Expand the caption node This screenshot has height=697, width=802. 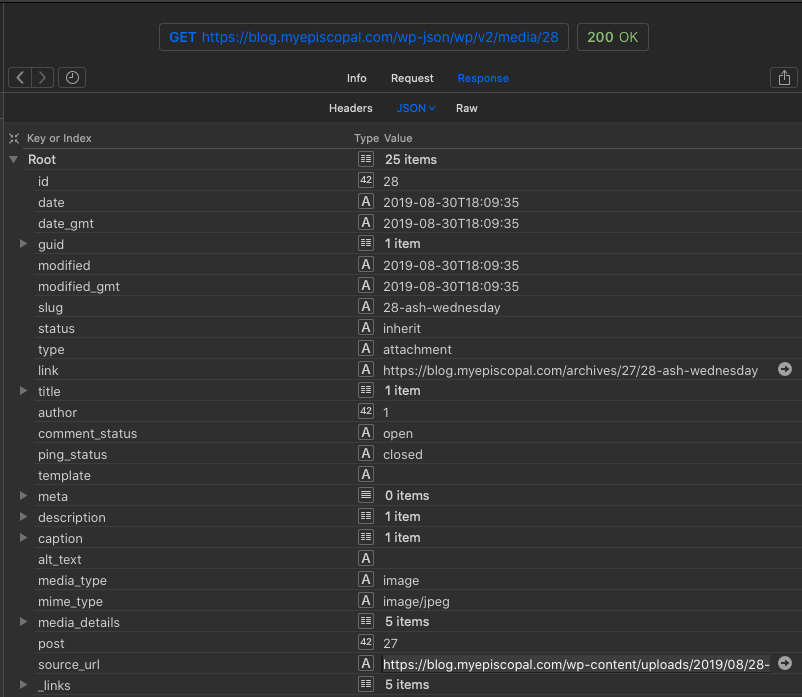coord(23,537)
